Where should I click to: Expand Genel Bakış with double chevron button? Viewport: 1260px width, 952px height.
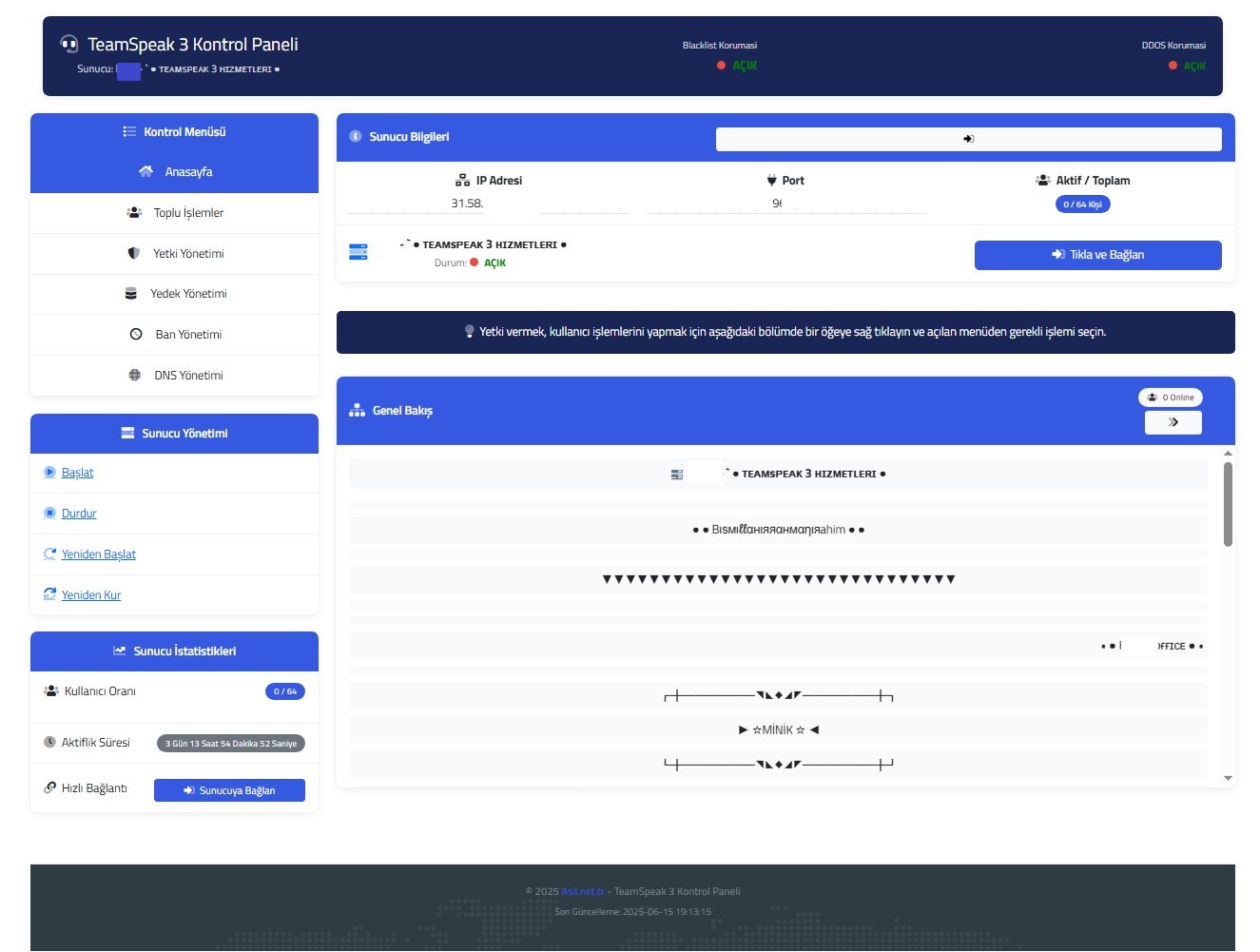1173,422
